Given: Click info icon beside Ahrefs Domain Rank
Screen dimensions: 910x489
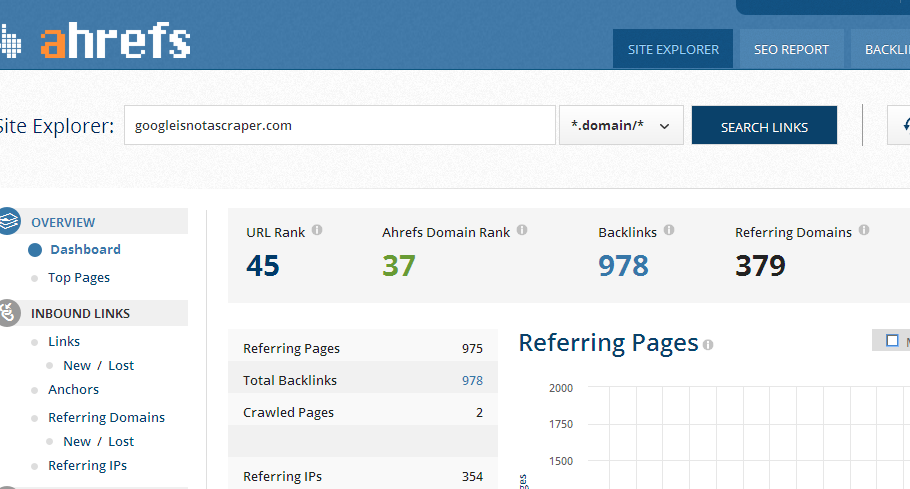Looking at the screenshot, I should (x=522, y=230).
